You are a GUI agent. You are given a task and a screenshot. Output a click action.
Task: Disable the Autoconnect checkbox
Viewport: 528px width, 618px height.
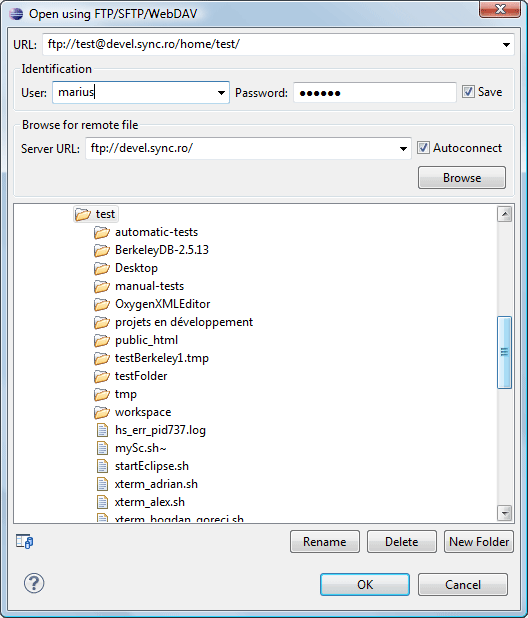coord(423,148)
